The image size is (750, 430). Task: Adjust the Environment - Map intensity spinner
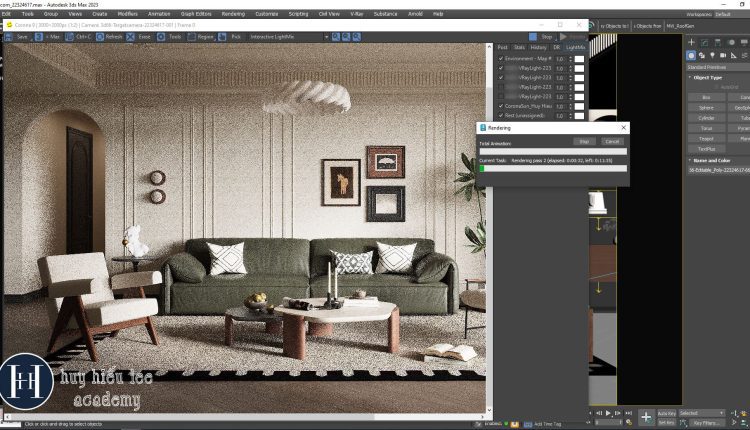(x=571, y=59)
